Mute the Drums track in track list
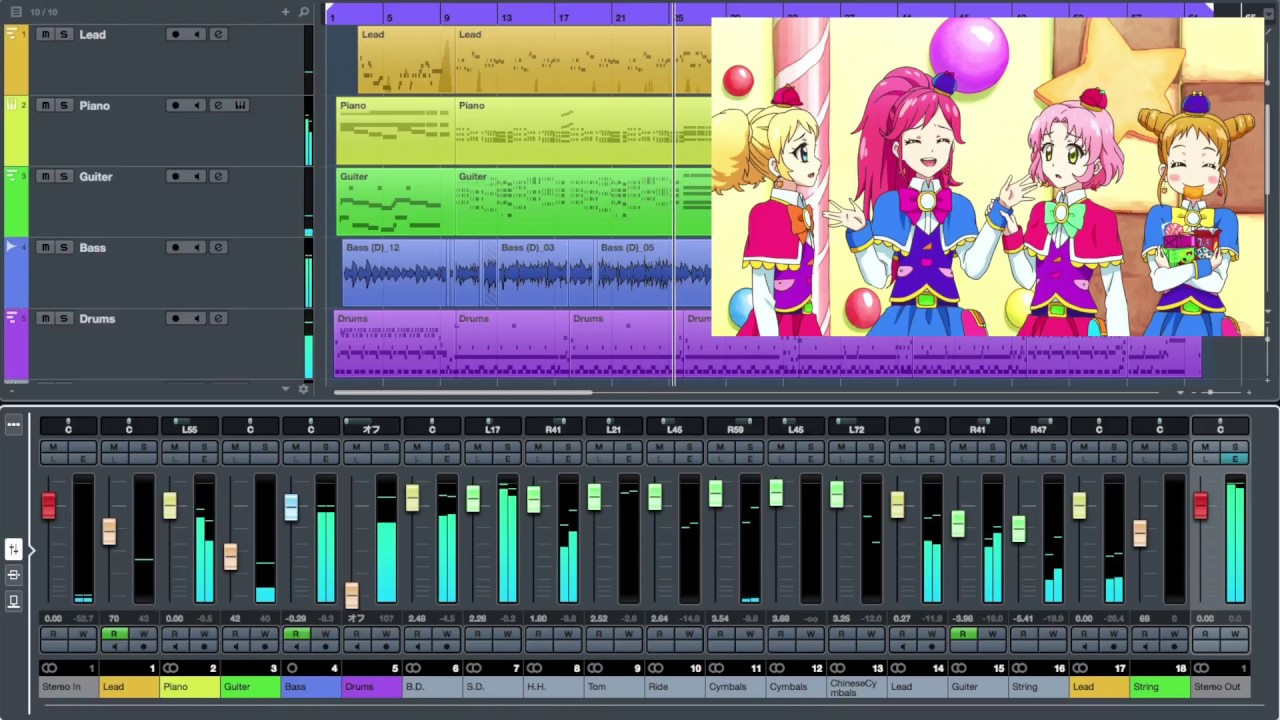The image size is (1280, 720). 45,318
